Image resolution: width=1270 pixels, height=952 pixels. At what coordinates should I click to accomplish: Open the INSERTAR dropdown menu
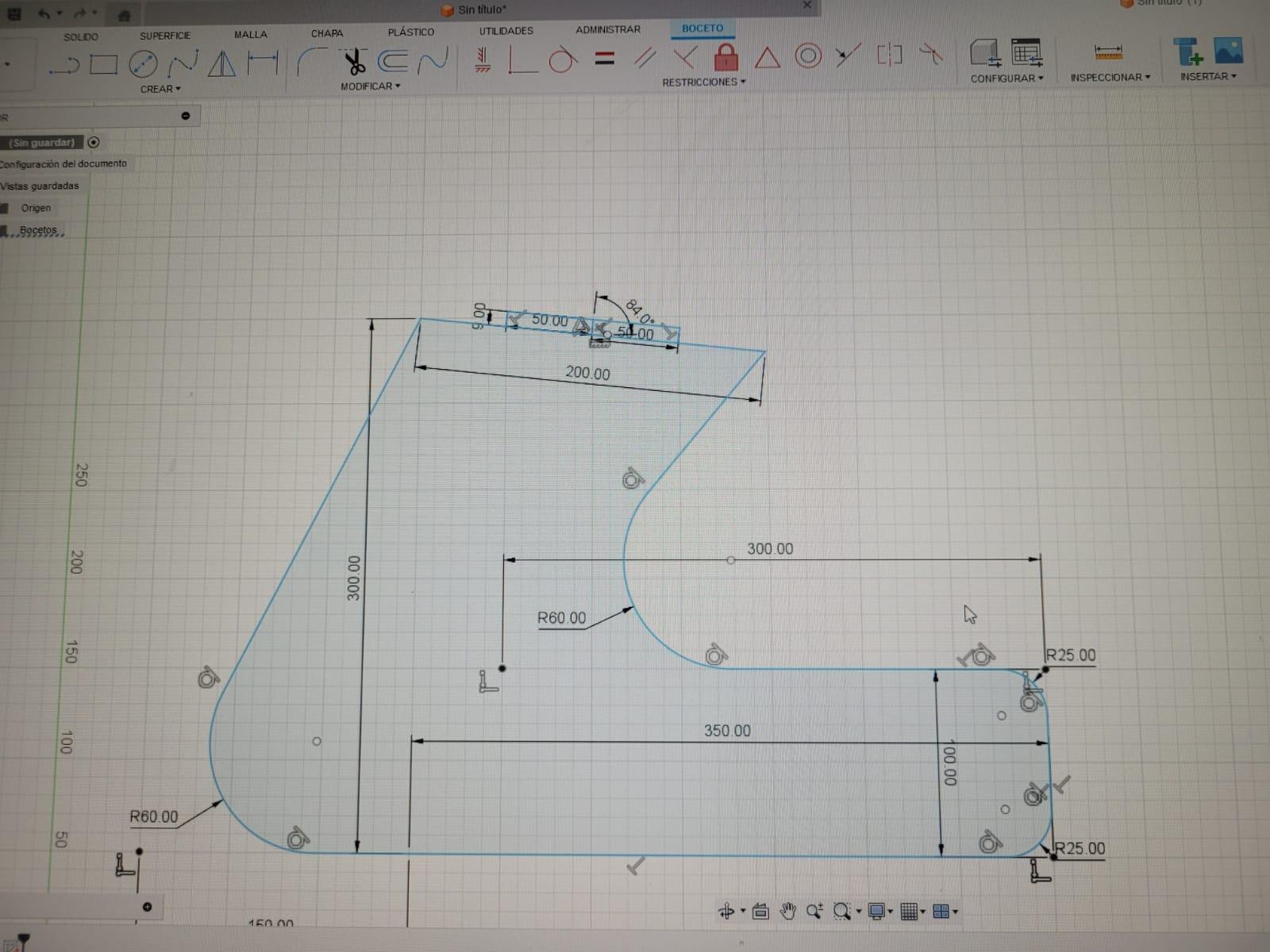(1208, 76)
